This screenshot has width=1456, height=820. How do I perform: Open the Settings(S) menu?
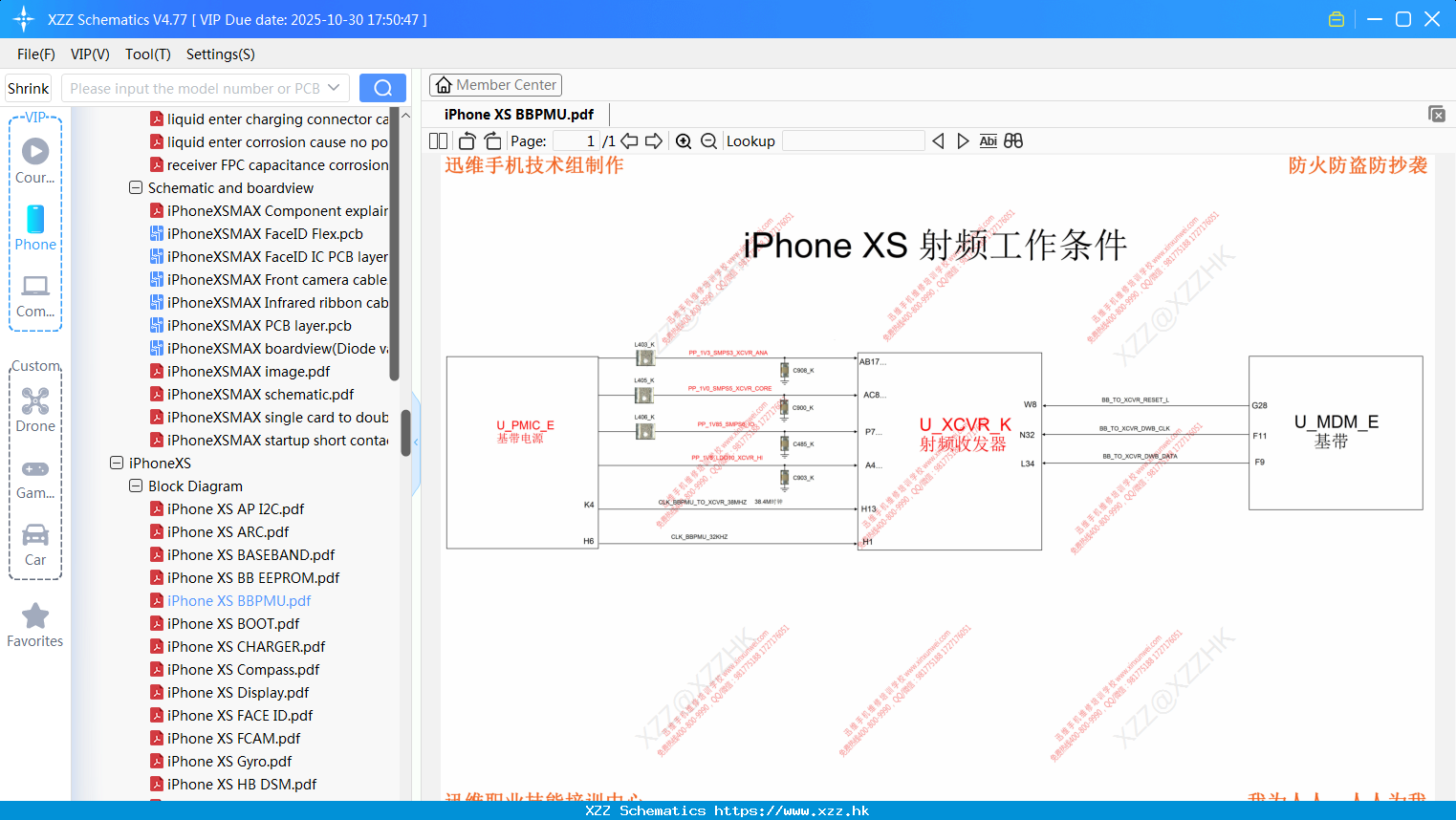tap(221, 54)
